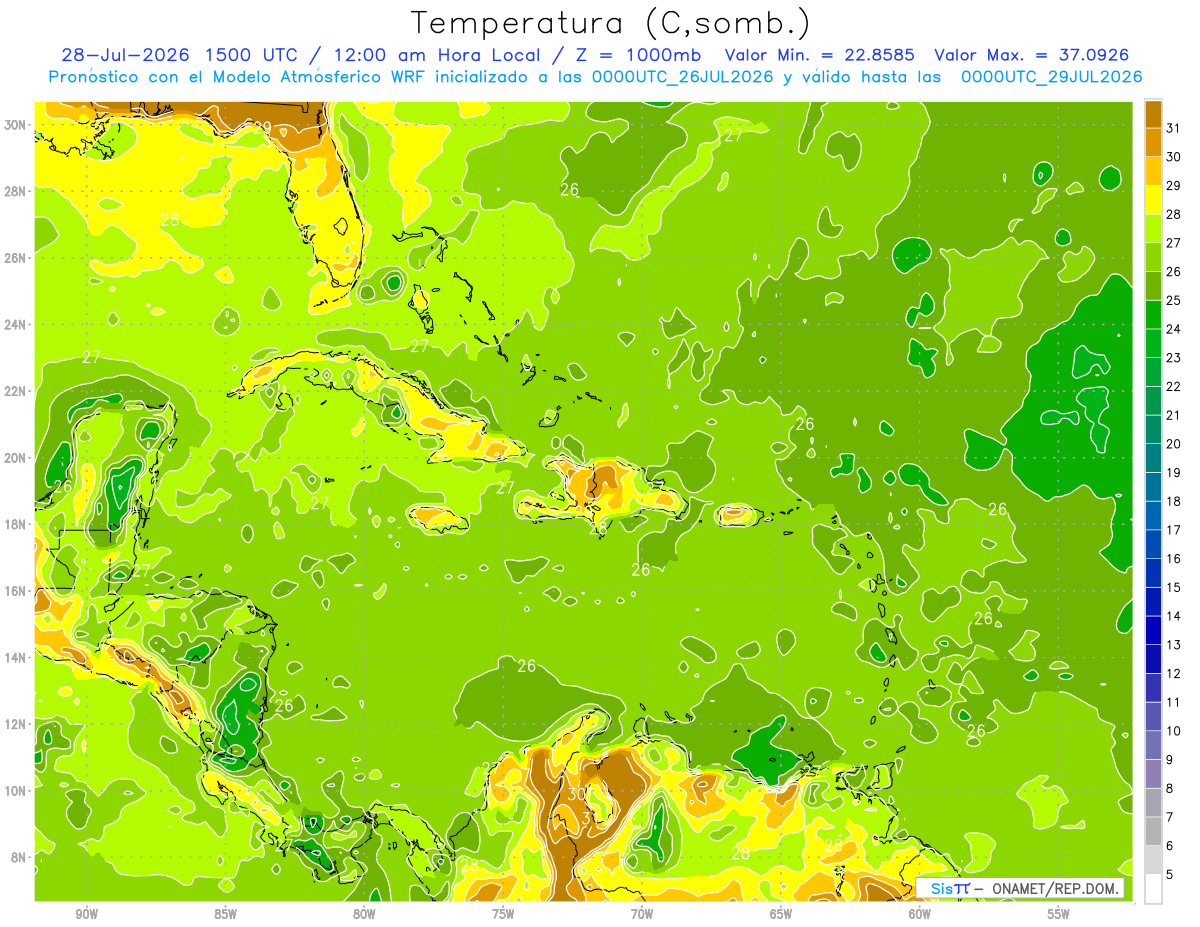Click the 26N latitude axis label
Viewport: 1200px width, 927px height.
point(15,258)
